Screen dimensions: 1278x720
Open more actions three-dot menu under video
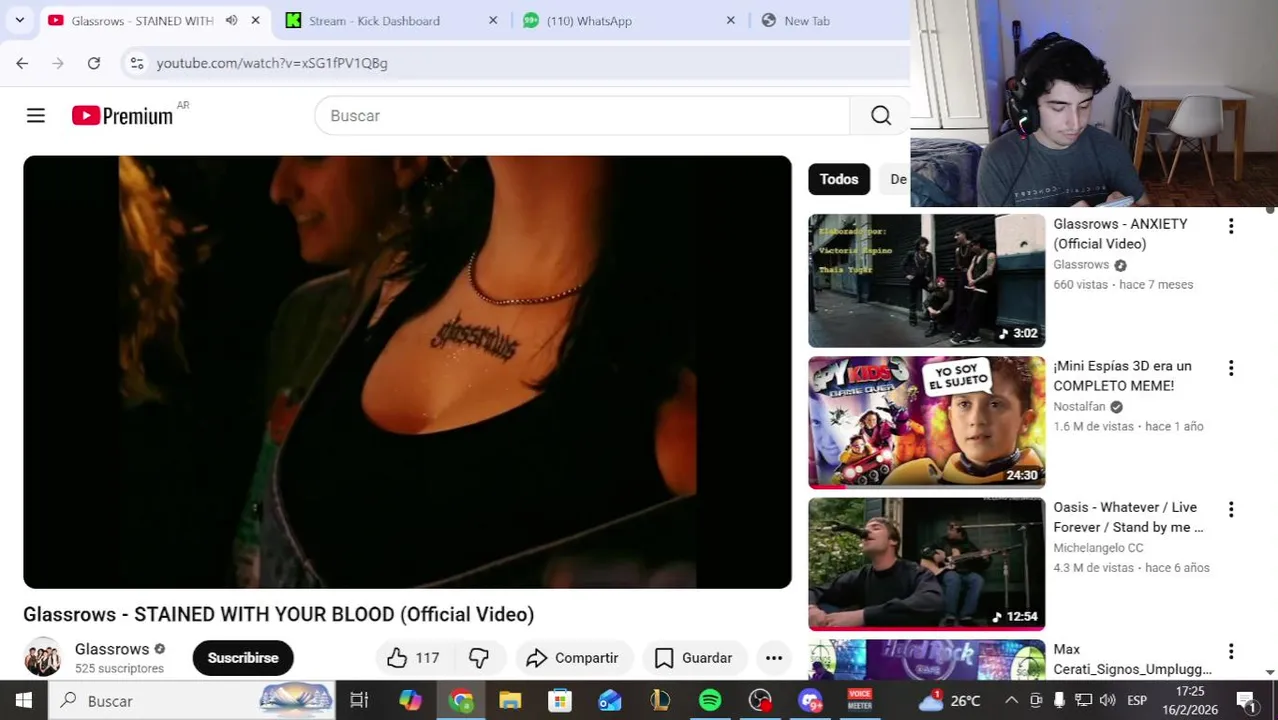[774, 658]
